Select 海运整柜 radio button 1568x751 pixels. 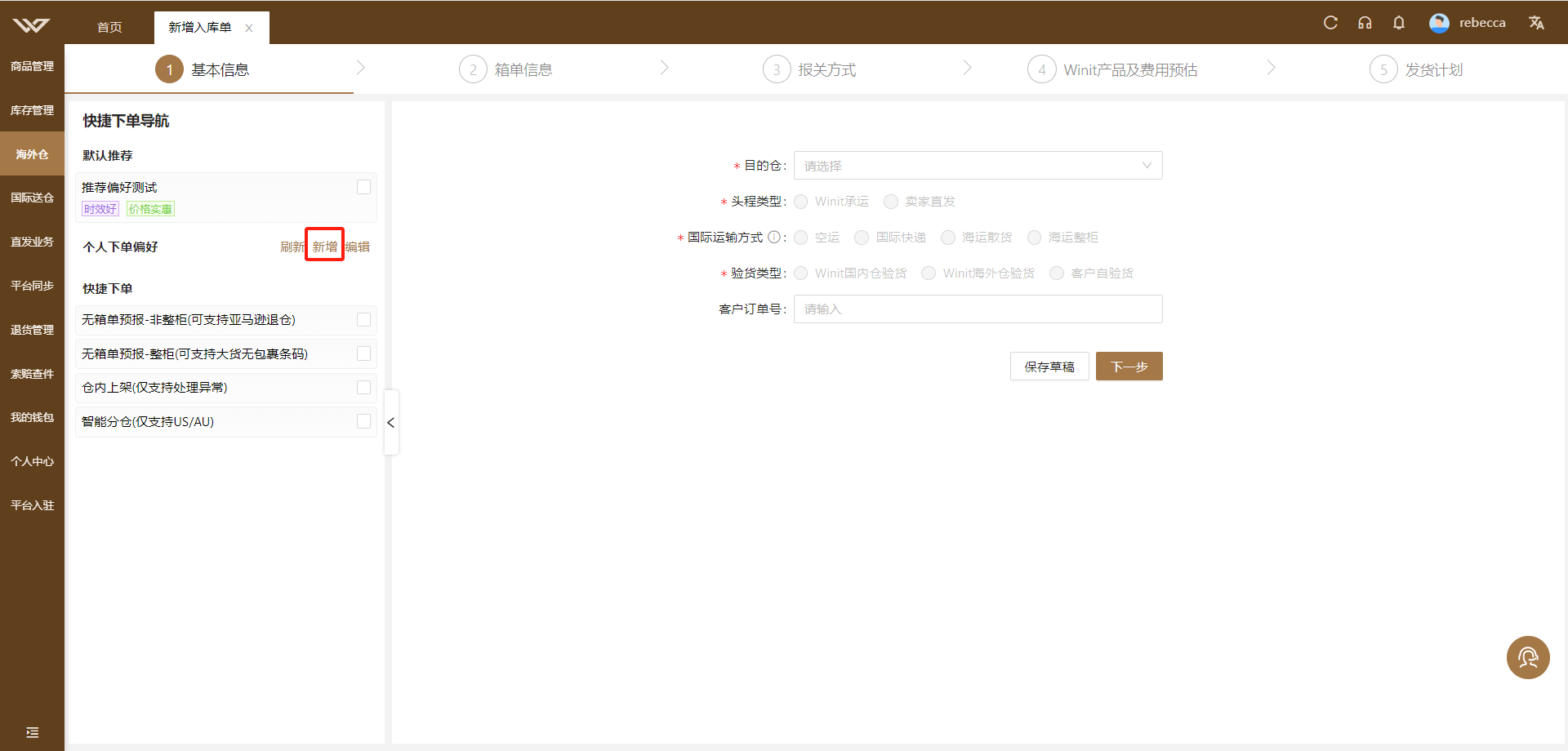point(1035,238)
